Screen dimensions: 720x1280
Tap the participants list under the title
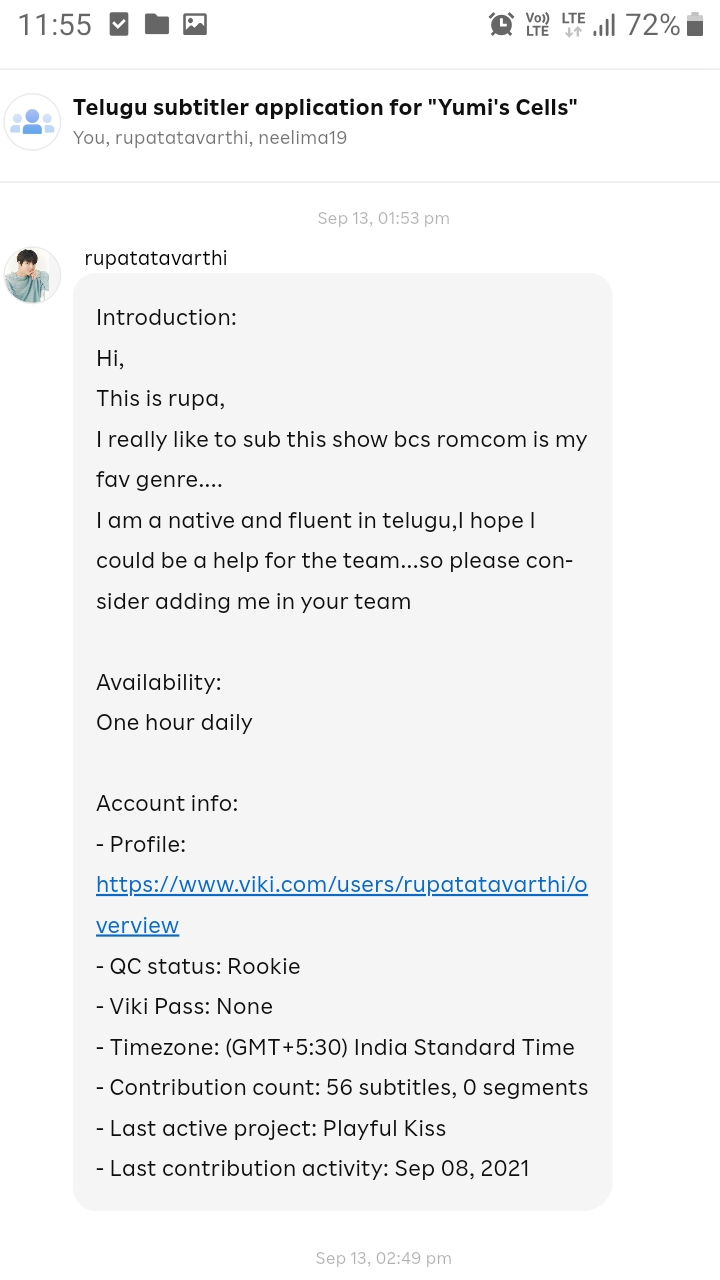(x=210, y=138)
